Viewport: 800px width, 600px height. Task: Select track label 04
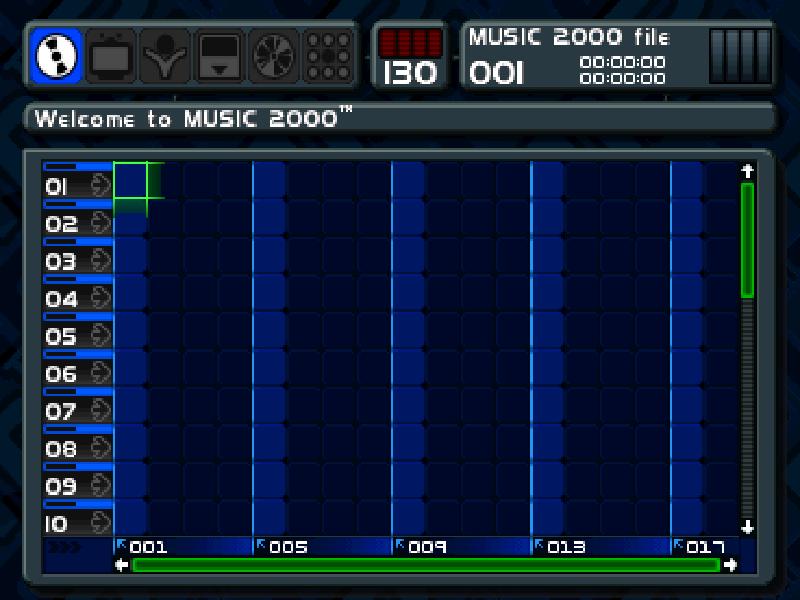[61, 299]
